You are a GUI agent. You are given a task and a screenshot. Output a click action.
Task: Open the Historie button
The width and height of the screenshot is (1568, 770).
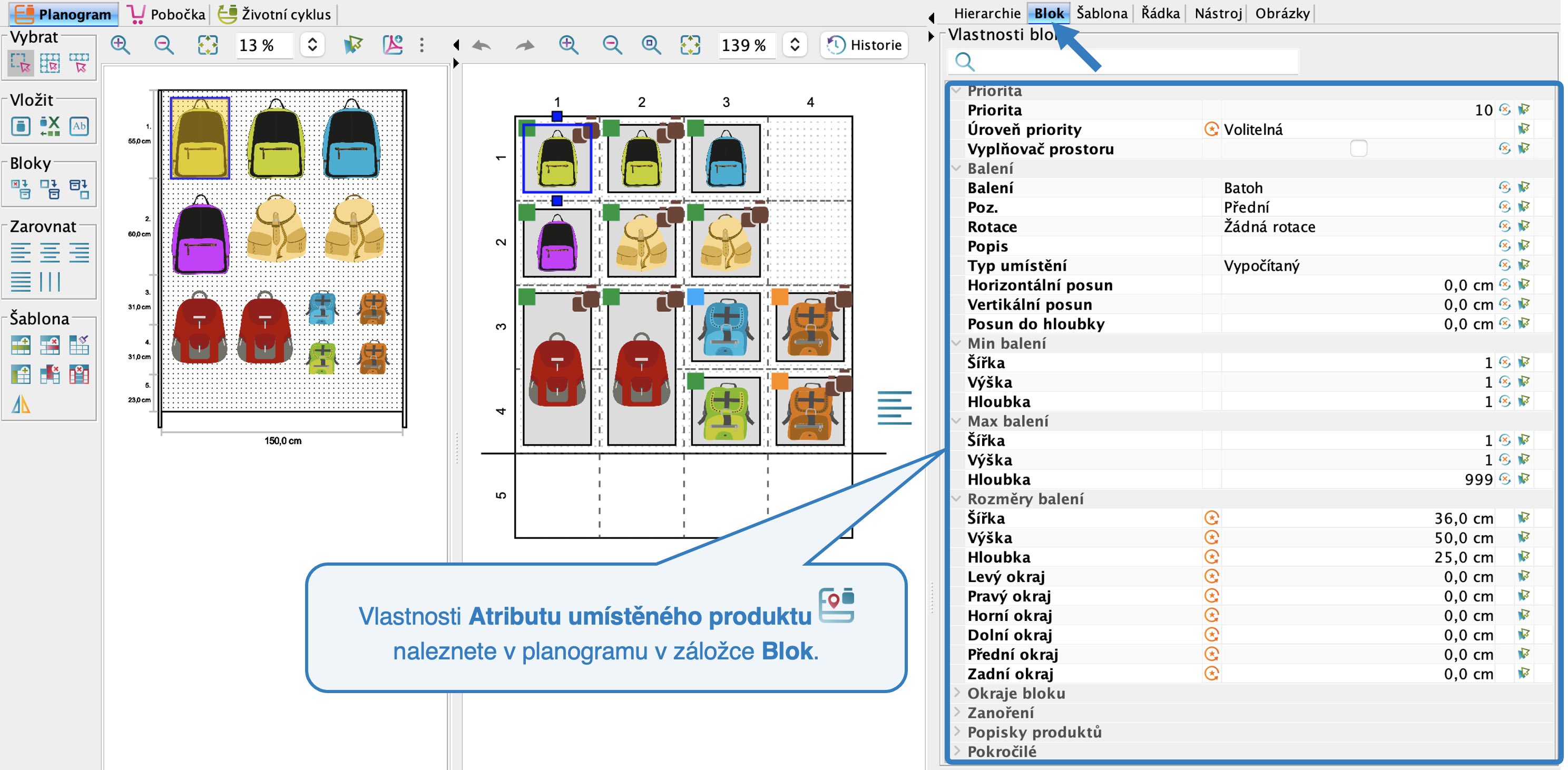(864, 45)
